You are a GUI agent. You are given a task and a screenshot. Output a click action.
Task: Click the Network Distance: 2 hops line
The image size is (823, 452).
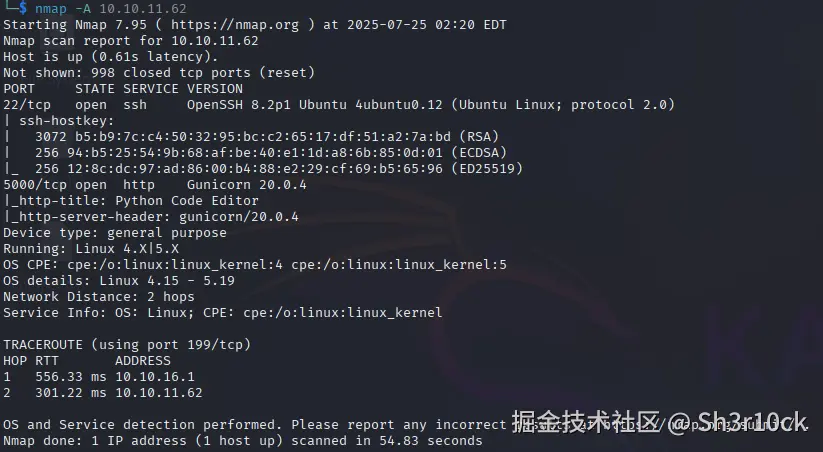coord(99,297)
